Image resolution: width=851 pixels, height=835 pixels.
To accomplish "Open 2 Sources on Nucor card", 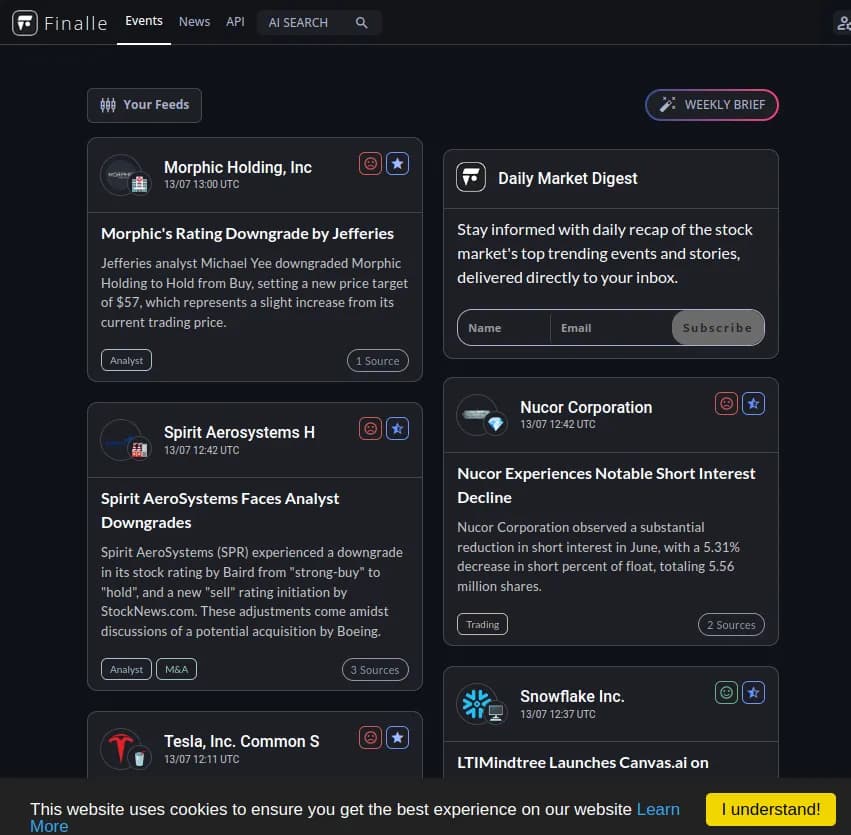I will (x=731, y=624).
